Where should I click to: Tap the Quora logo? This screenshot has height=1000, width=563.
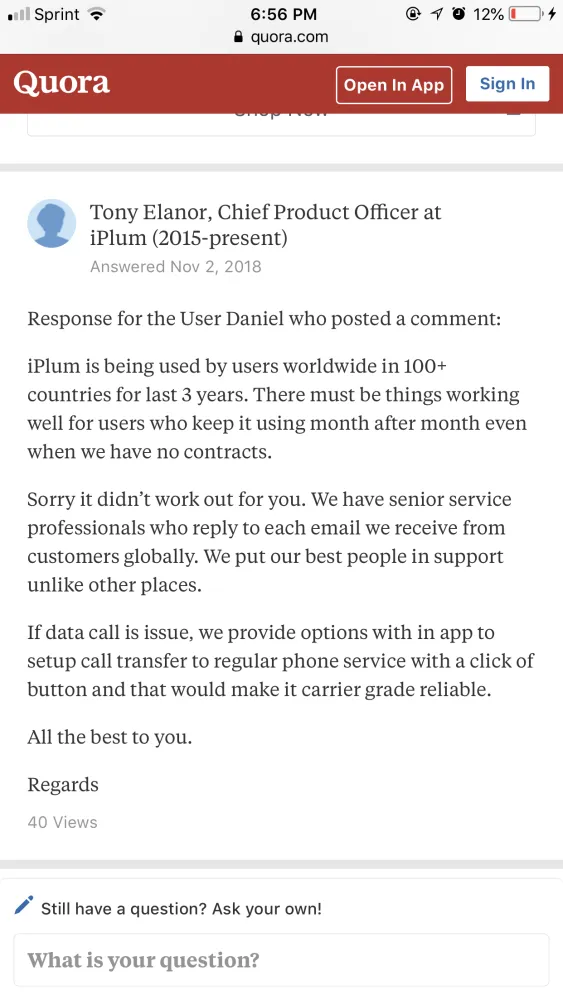tap(61, 84)
